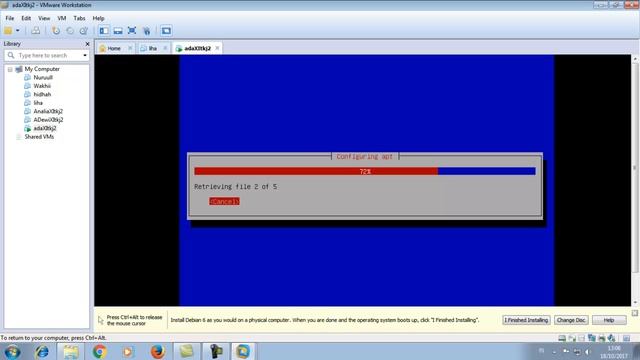Select the AnaliaXItkj2 virtual machine
The height and width of the screenshot is (360, 640).
point(48,111)
